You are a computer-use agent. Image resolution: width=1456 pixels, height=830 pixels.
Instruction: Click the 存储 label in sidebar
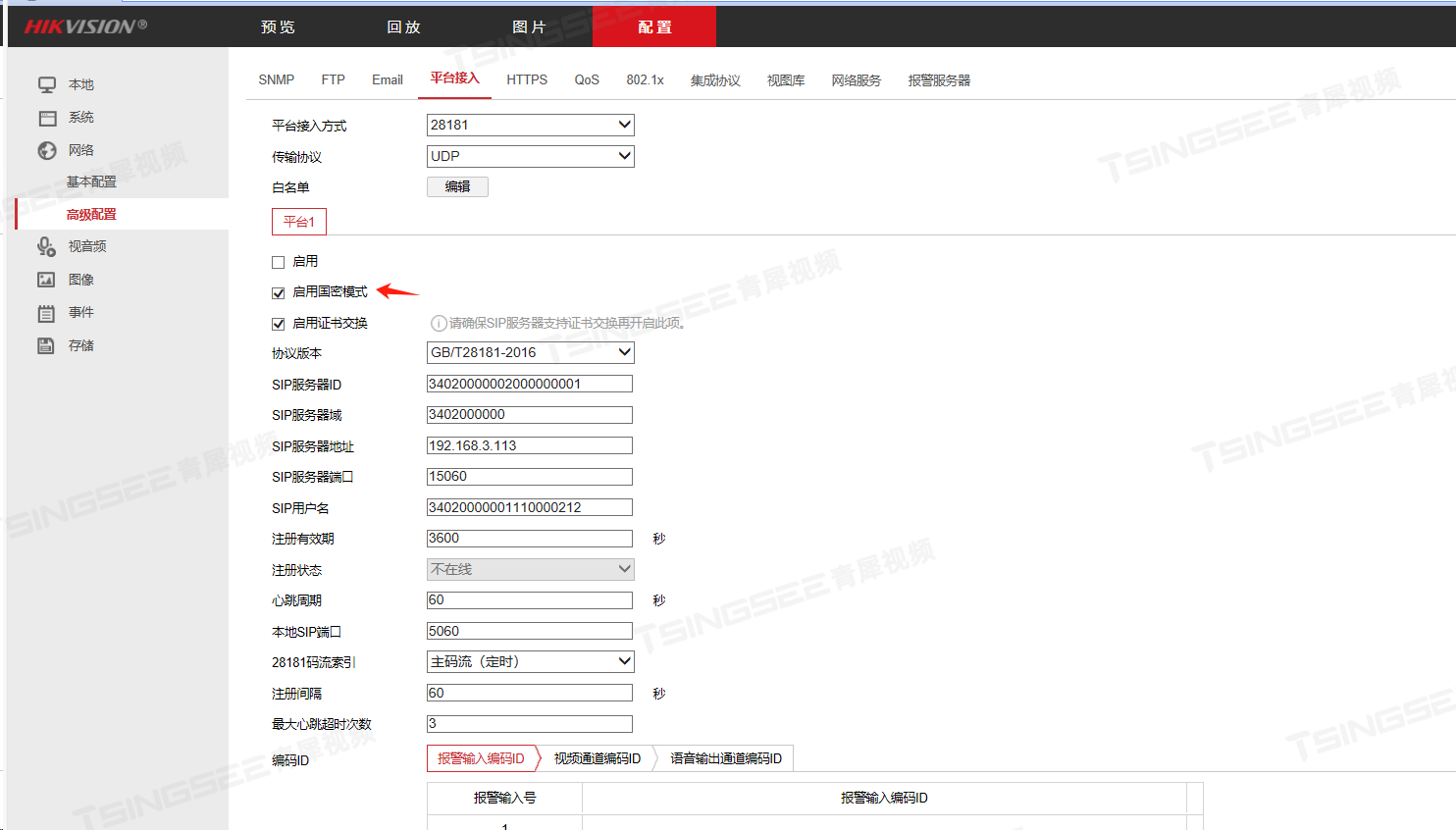tap(81, 345)
